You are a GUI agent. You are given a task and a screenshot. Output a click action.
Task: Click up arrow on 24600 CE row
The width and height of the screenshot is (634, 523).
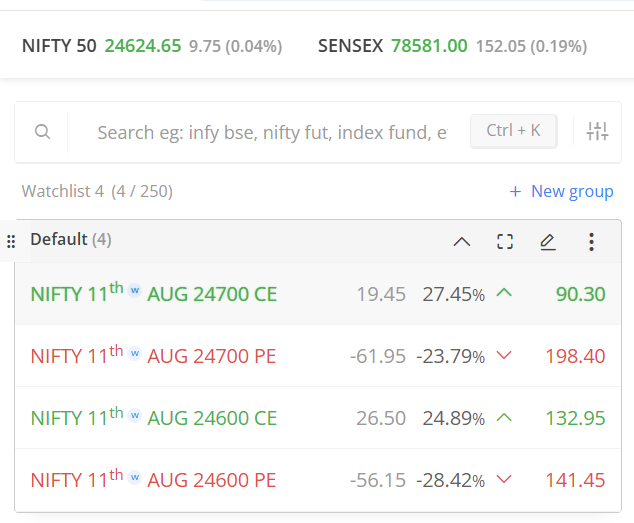click(504, 417)
